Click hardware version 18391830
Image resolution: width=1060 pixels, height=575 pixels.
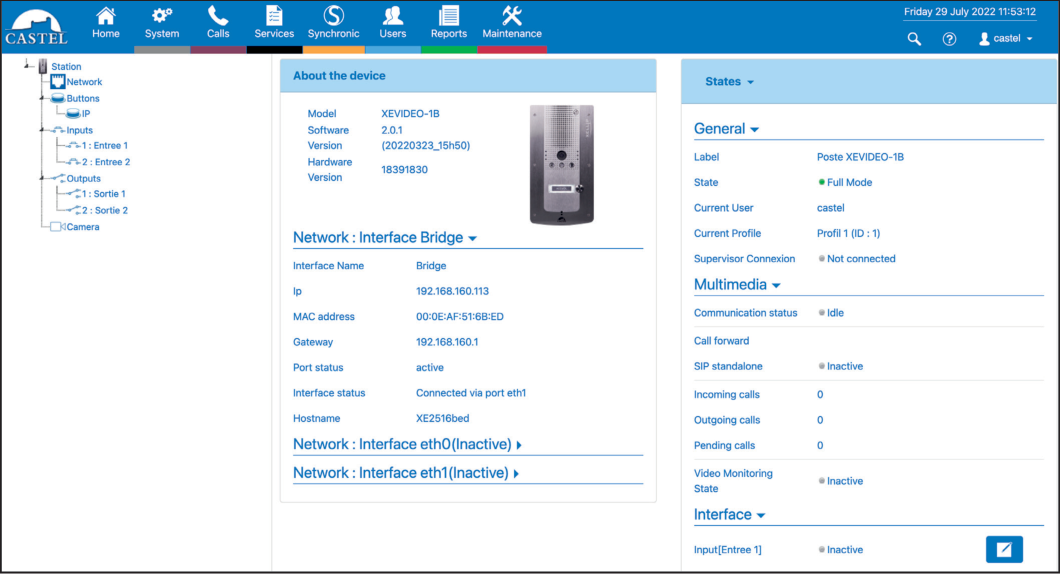coord(404,170)
